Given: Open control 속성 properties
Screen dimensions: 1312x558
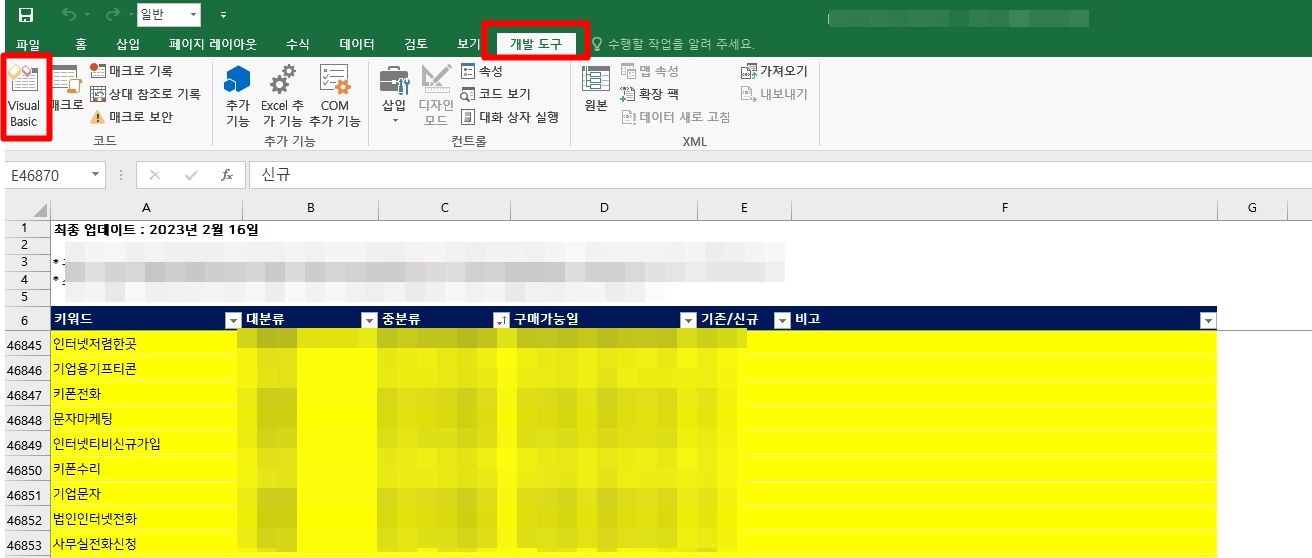Looking at the screenshot, I should click(482, 71).
